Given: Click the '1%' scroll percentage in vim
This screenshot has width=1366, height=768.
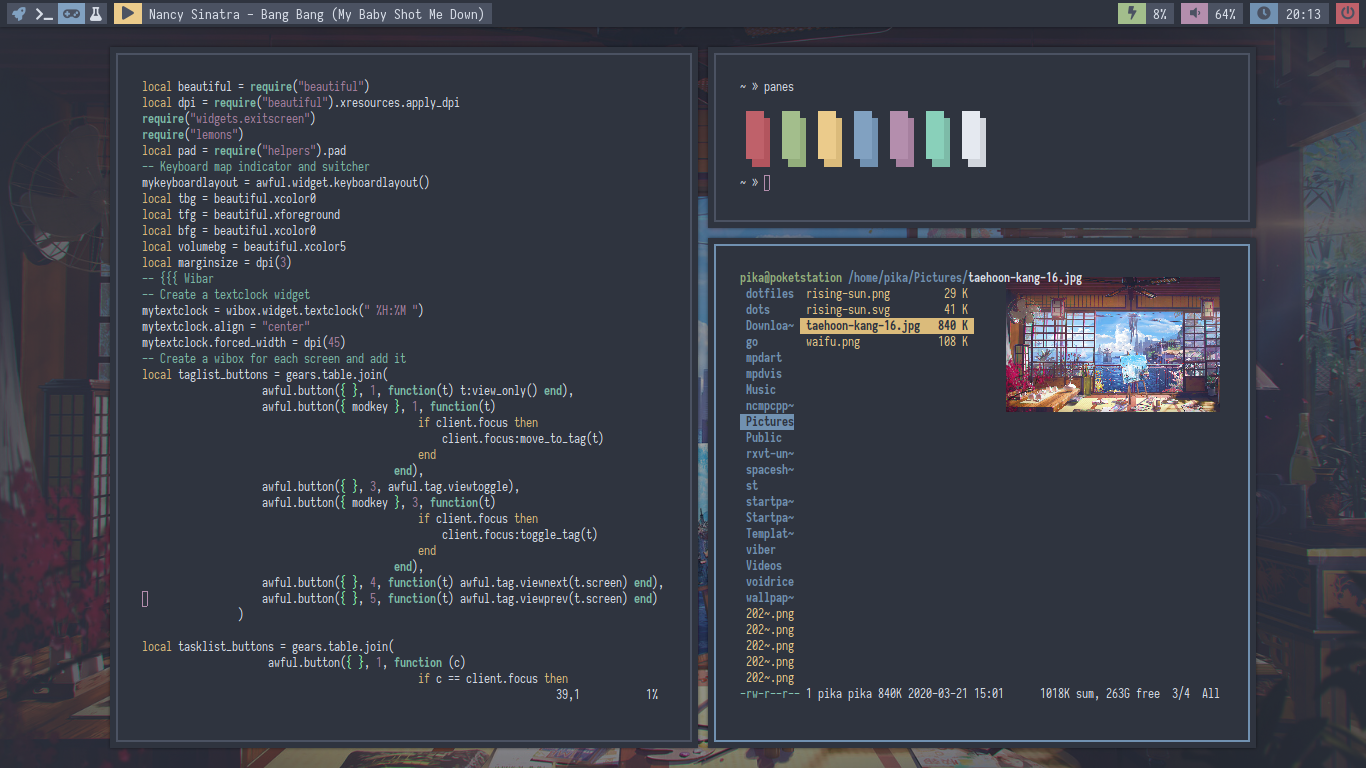Looking at the screenshot, I should click(652, 694).
